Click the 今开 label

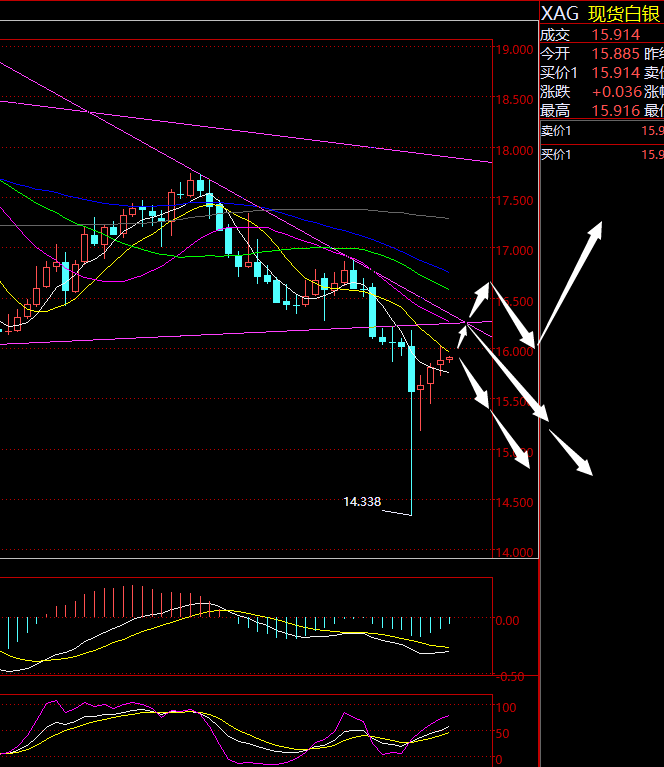click(x=555, y=54)
